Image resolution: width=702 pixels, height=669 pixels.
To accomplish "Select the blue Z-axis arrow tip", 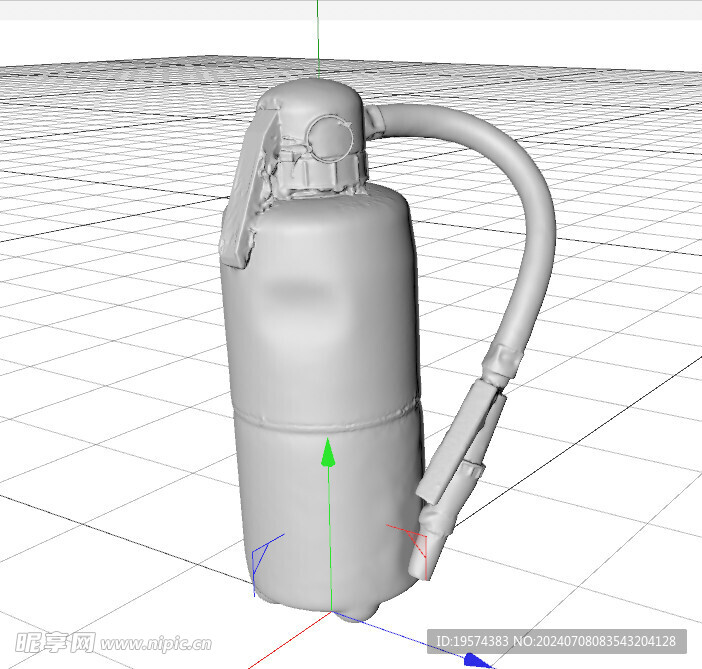I will tap(477, 661).
